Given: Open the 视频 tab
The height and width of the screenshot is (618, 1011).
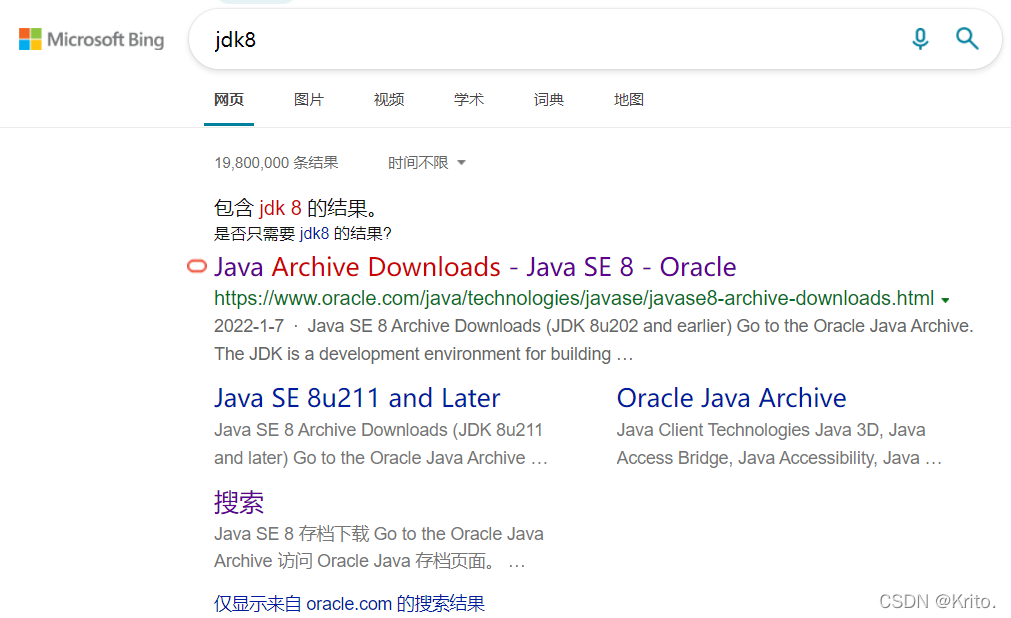Looking at the screenshot, I should [x=389, y=100].
